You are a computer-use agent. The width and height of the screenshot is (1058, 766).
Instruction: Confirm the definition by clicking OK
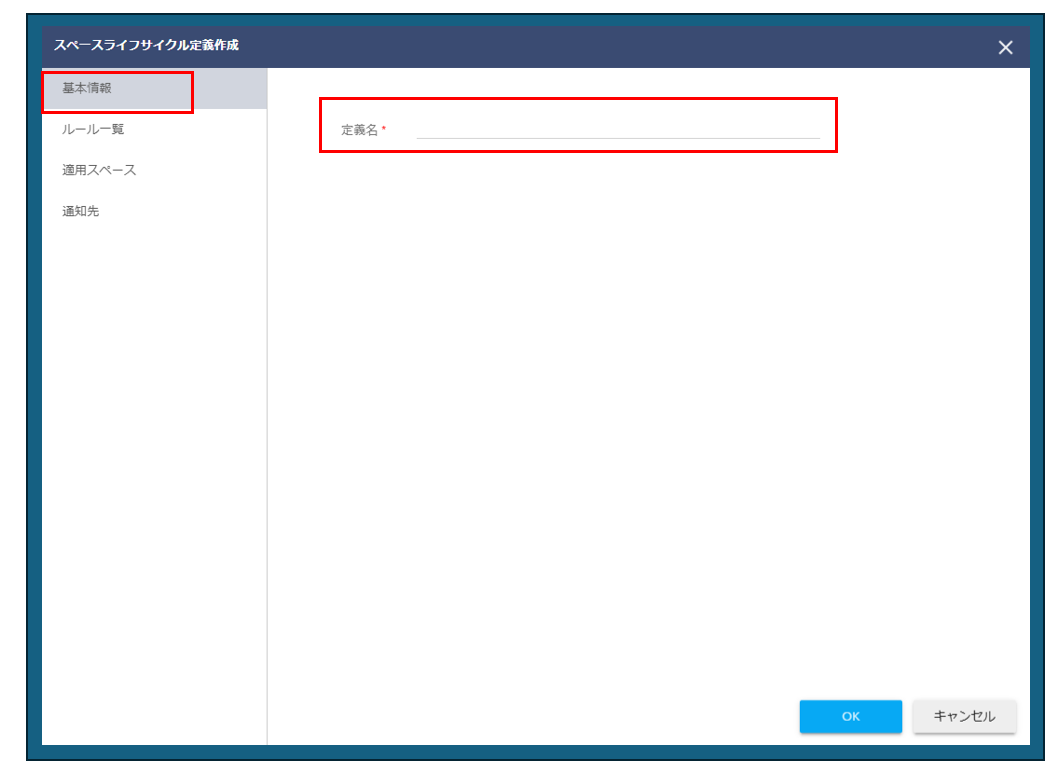pyautogui.click(x=850, y=716)
